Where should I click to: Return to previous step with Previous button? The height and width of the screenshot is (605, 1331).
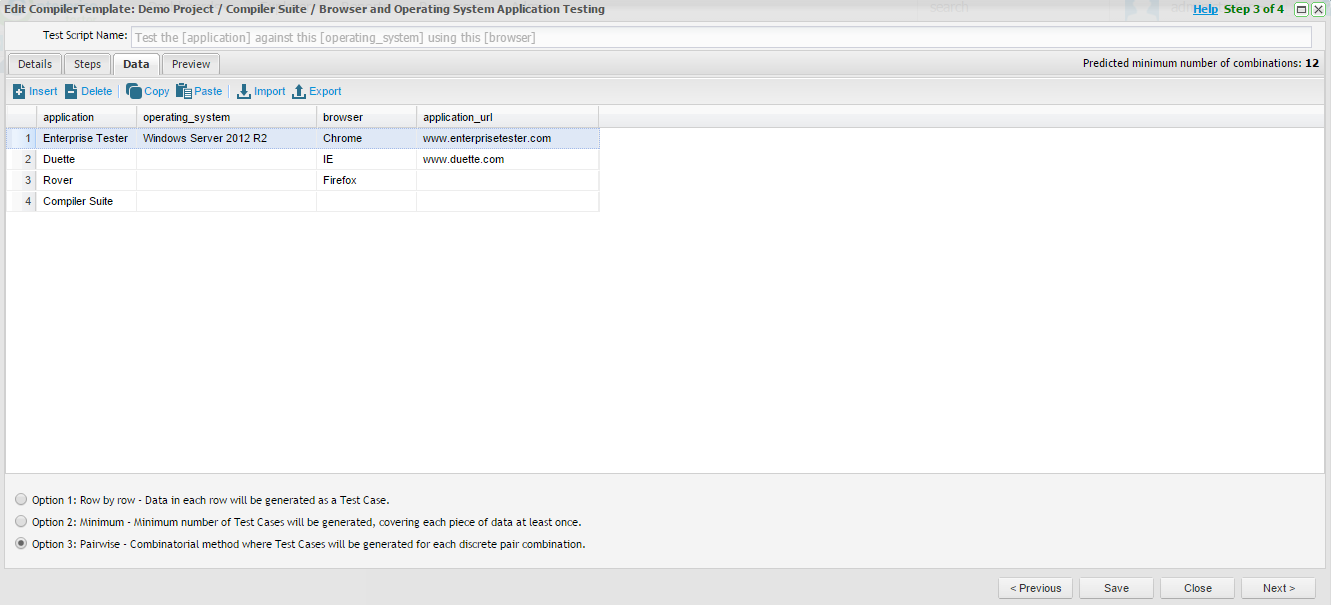pyautogui.click(x=1035, y=588)
